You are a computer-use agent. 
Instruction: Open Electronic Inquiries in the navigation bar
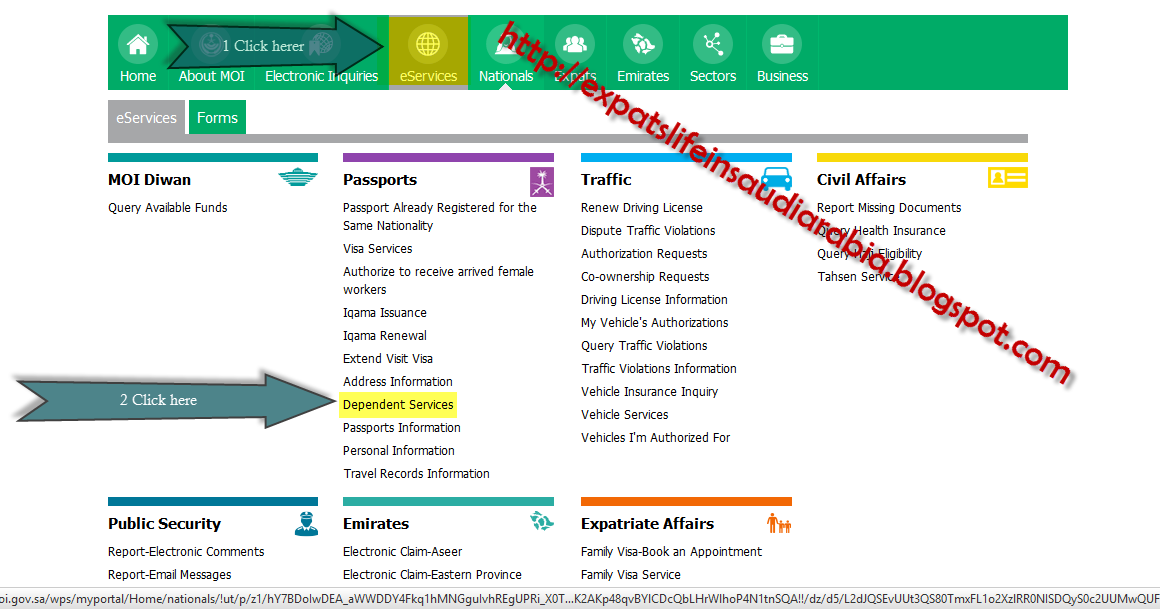(321, 75)
